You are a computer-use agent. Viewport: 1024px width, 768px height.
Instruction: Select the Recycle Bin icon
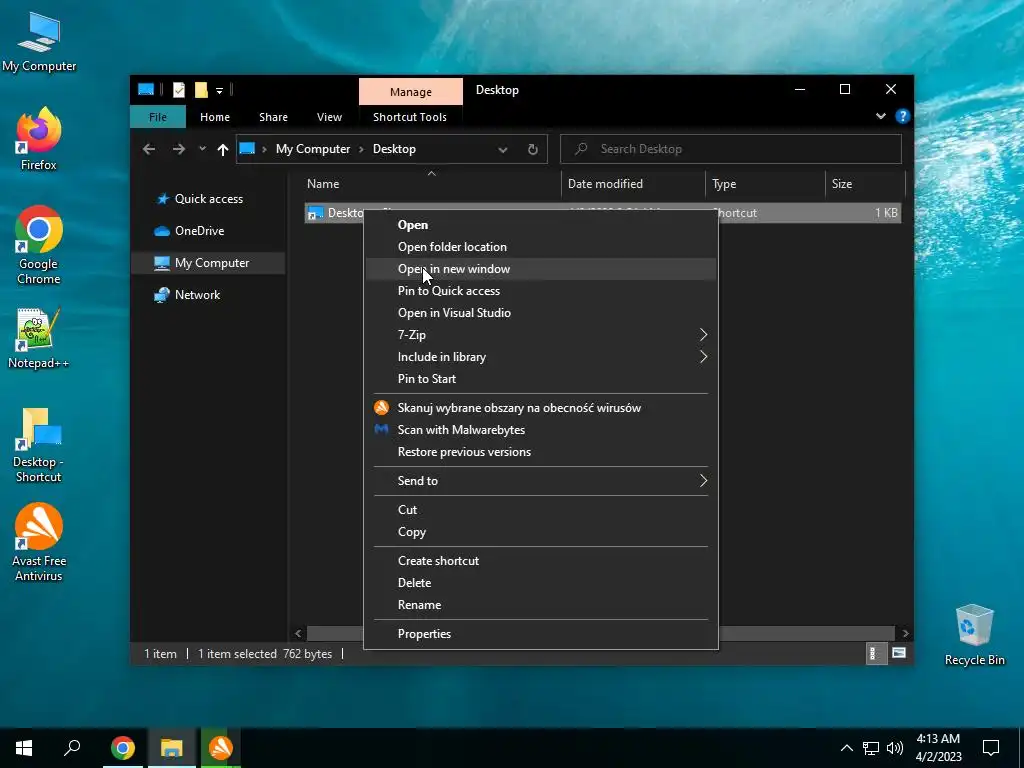[x=974, y=634]
